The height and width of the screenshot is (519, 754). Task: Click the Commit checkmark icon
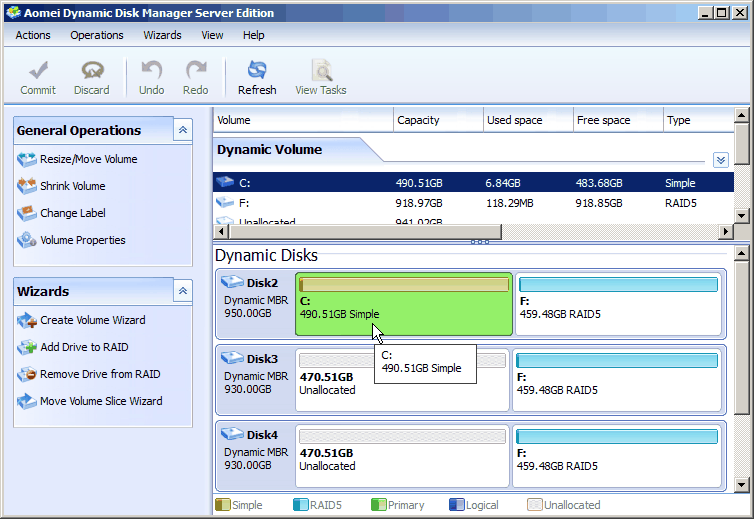38,70
